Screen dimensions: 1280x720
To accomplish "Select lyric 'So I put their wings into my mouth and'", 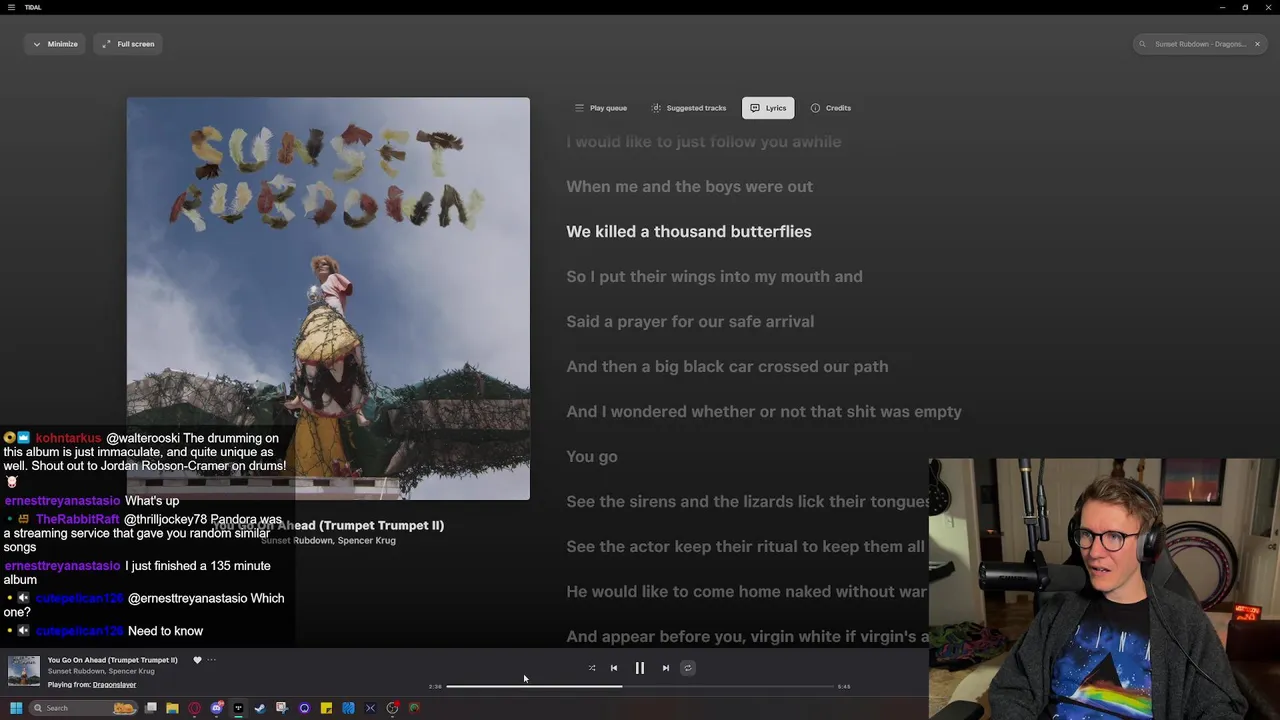I will (714, 276).
